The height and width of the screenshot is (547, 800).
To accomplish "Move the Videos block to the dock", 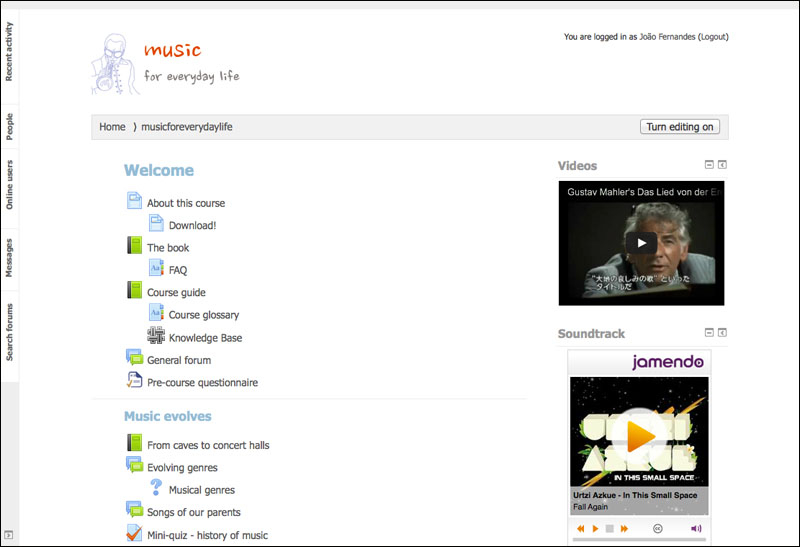I will coord(722,165).
